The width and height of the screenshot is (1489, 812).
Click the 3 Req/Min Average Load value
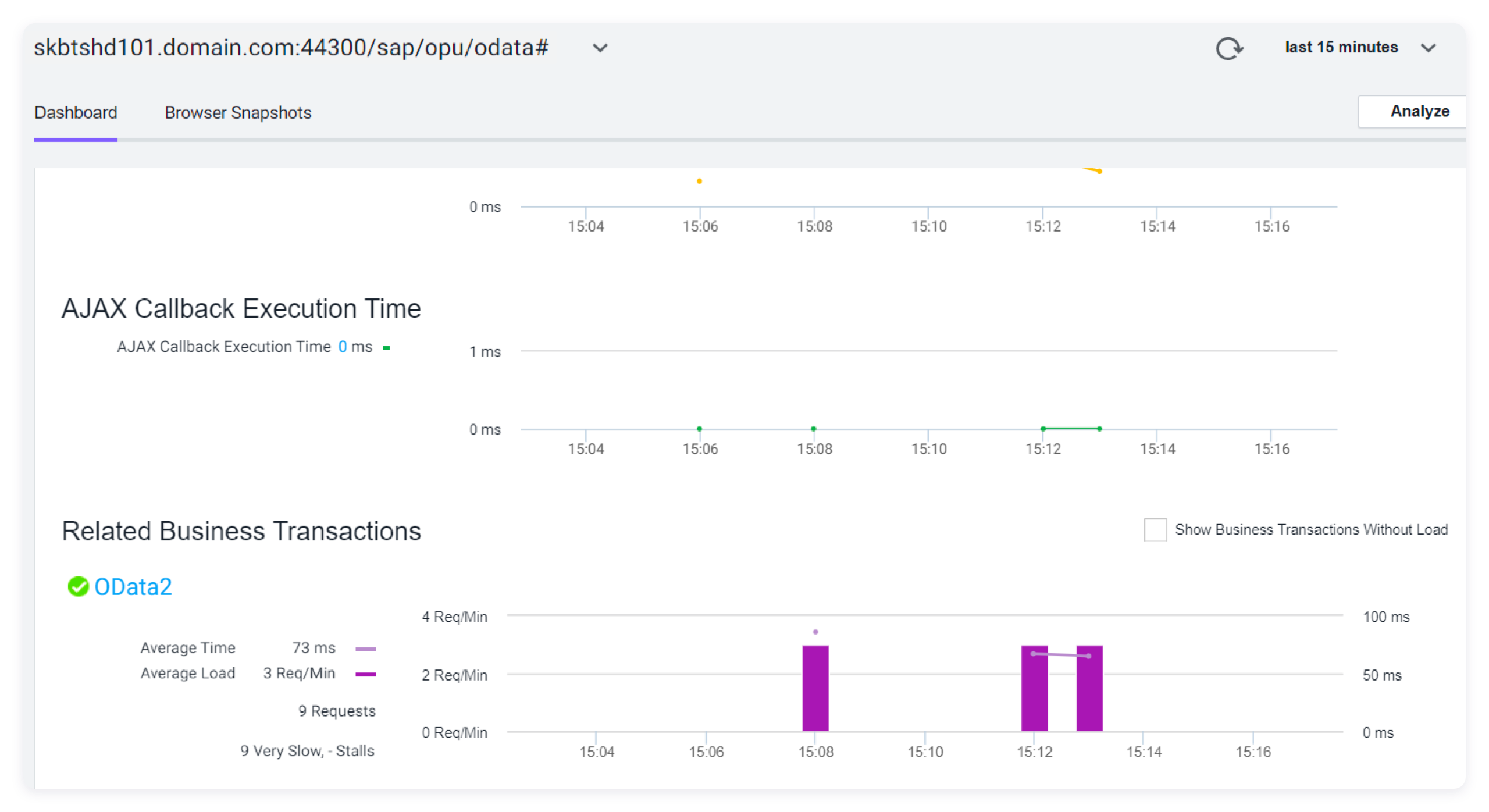tap(299, 673)
